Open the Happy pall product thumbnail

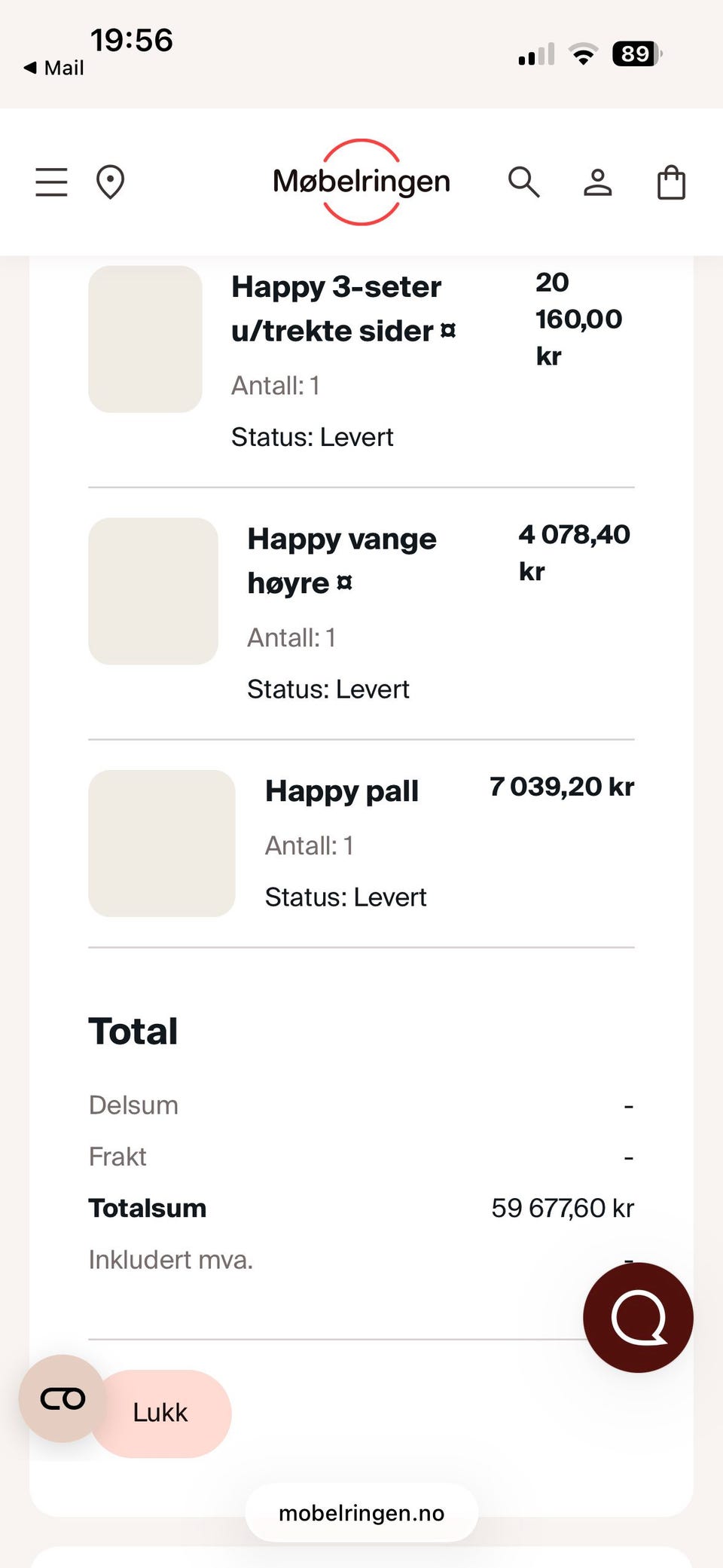coord(162,843)
